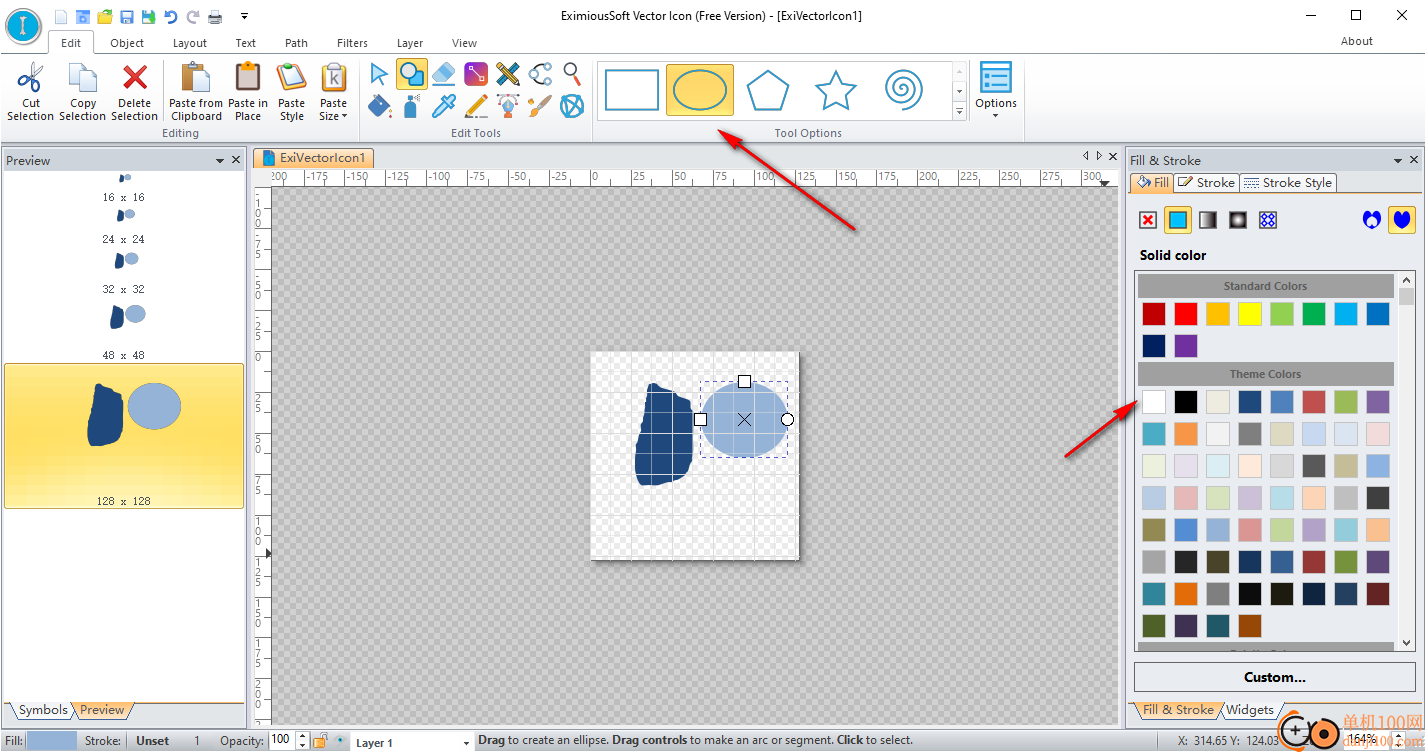1426x752 pixels.
Task: Select the Bezier pen tool
Action: point(508,105)
